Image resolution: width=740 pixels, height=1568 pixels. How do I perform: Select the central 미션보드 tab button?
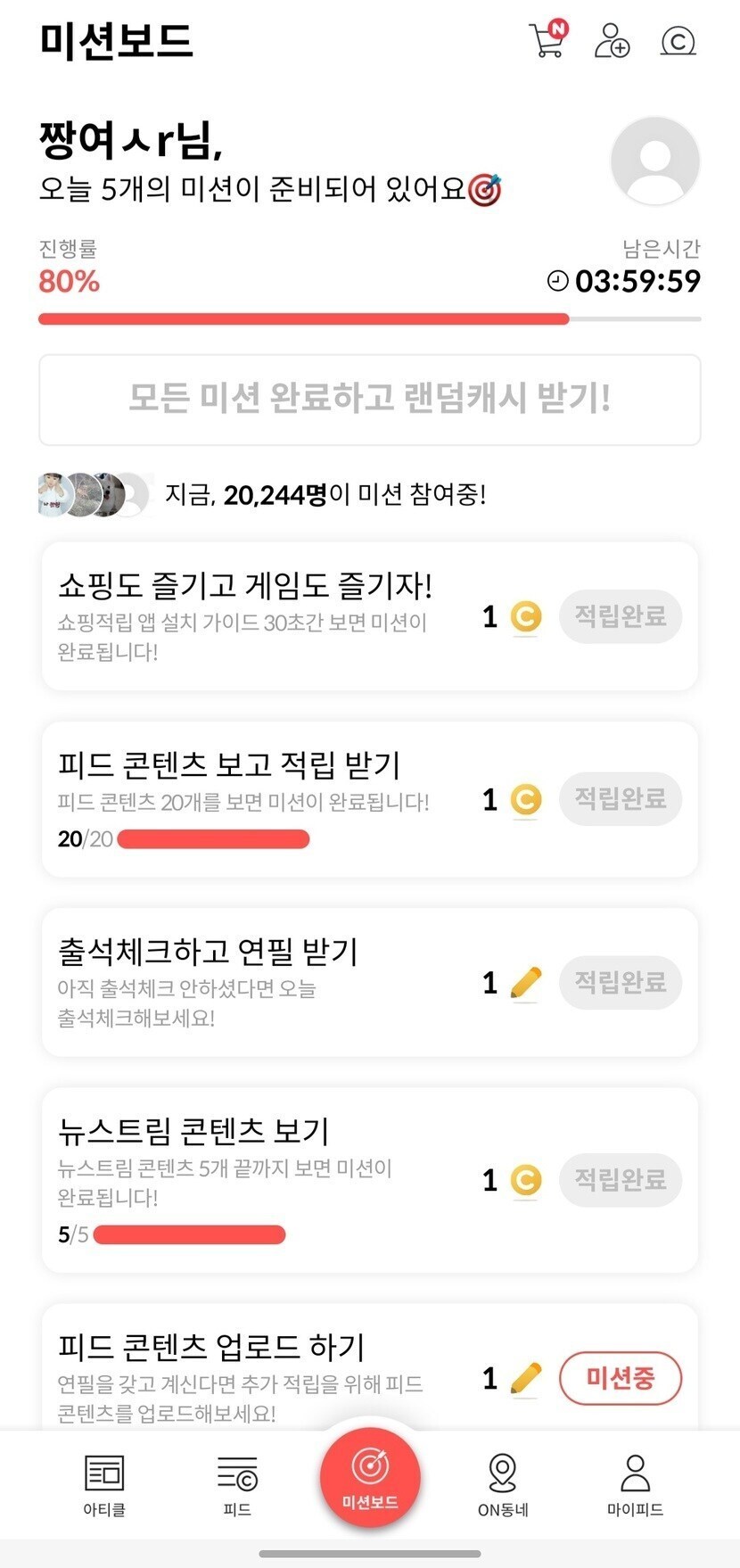[x=370, y=1476]
